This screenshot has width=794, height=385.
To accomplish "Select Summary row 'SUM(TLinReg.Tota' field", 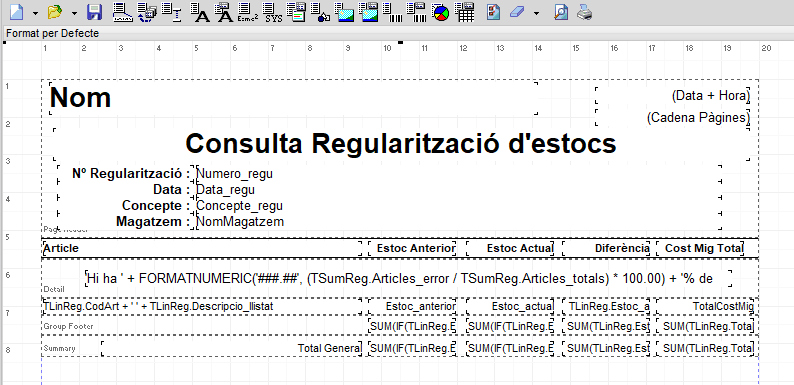I will (705, 349).
